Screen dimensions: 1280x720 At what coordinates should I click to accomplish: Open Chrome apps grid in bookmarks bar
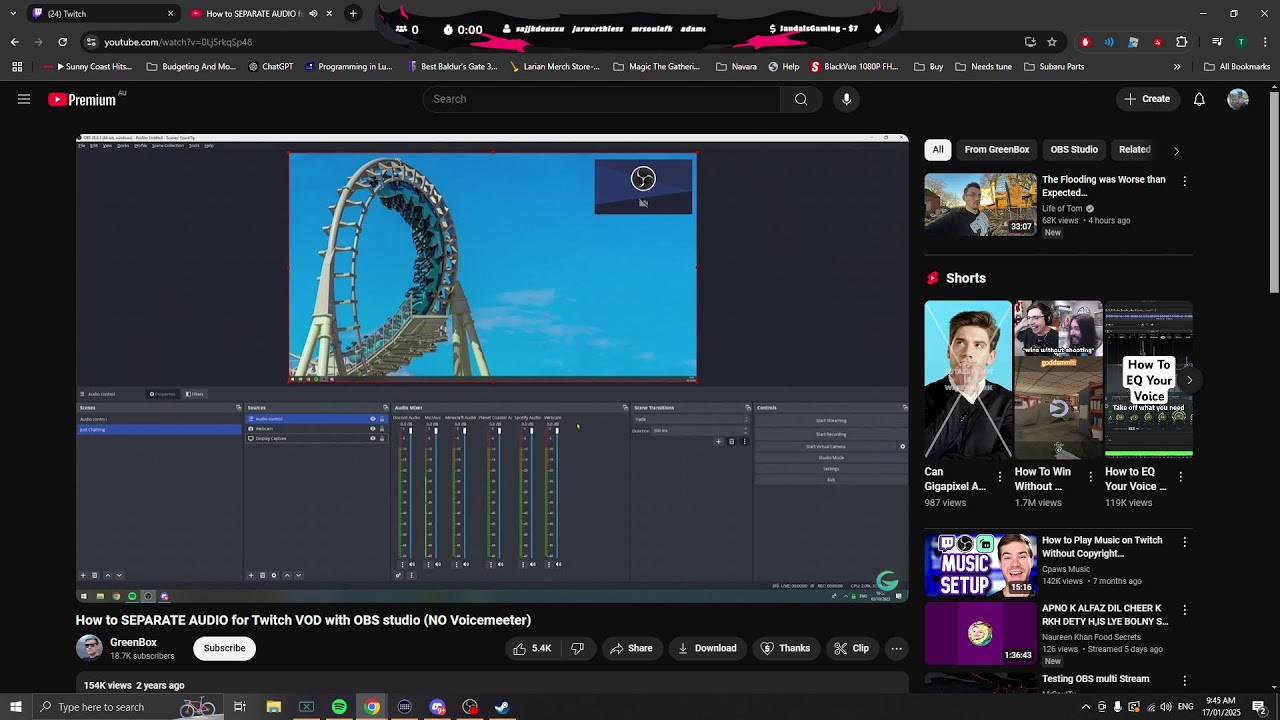coord(17,67)
